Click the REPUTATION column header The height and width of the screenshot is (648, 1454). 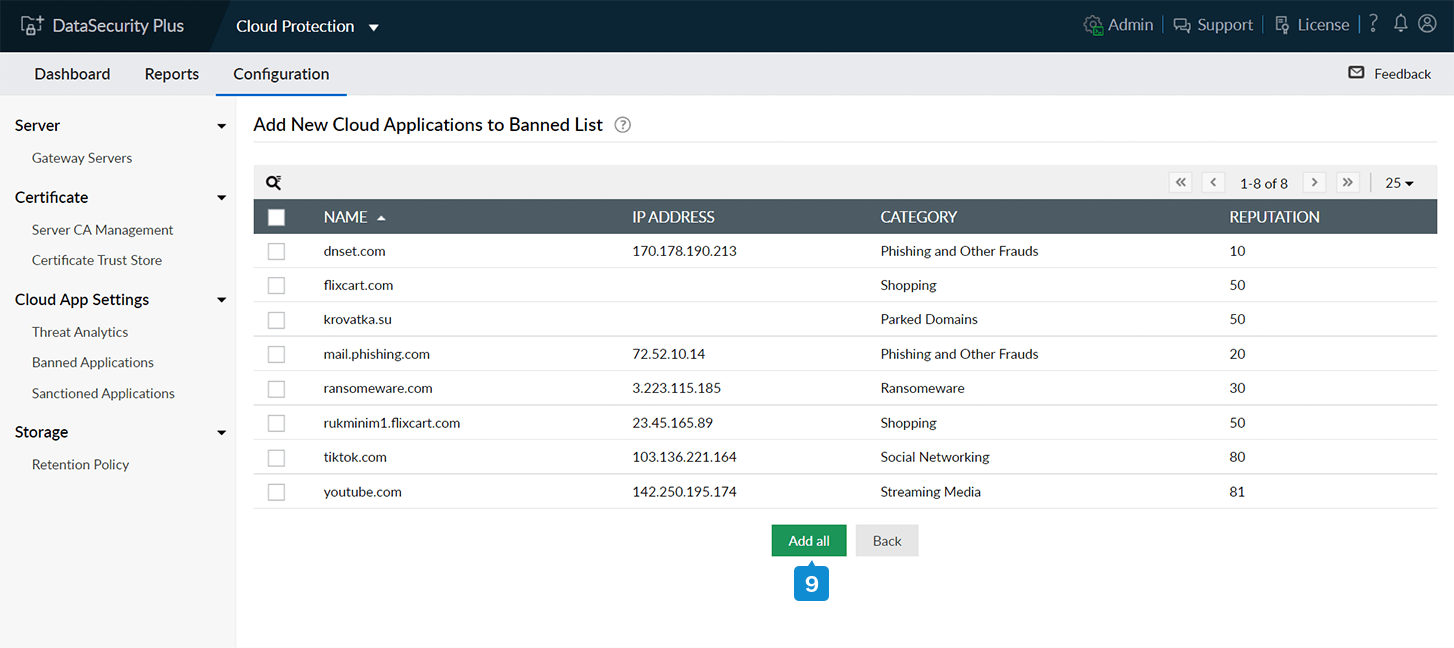tap(1274, 217)
